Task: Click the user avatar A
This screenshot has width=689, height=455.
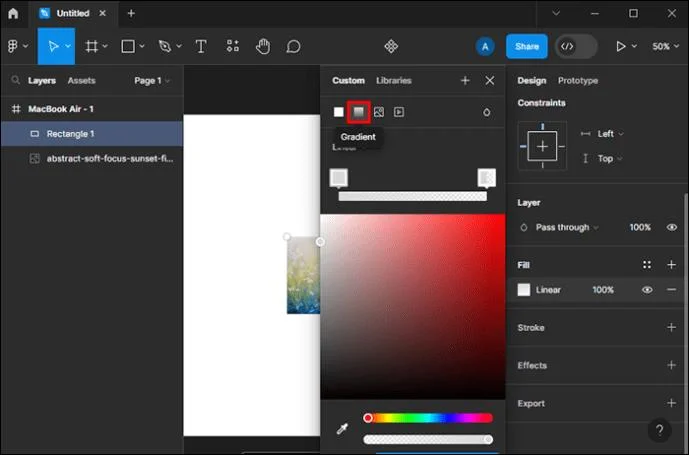Action: tap(485, 46)
